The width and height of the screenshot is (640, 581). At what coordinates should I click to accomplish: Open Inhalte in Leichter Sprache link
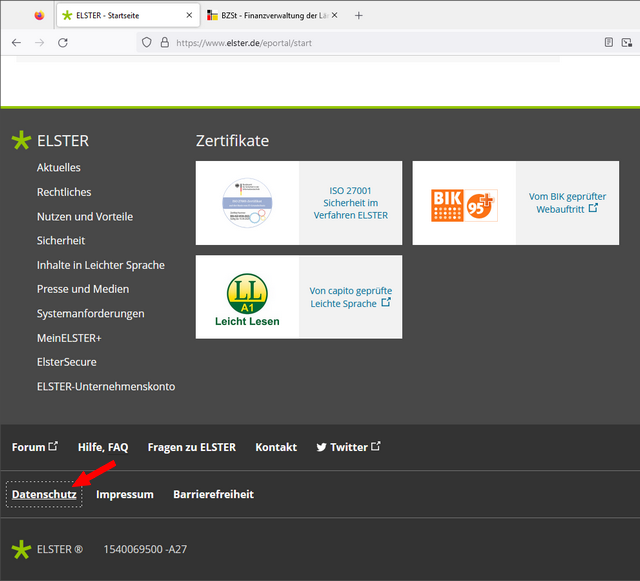pyautogui.click(x=101, y=265)
